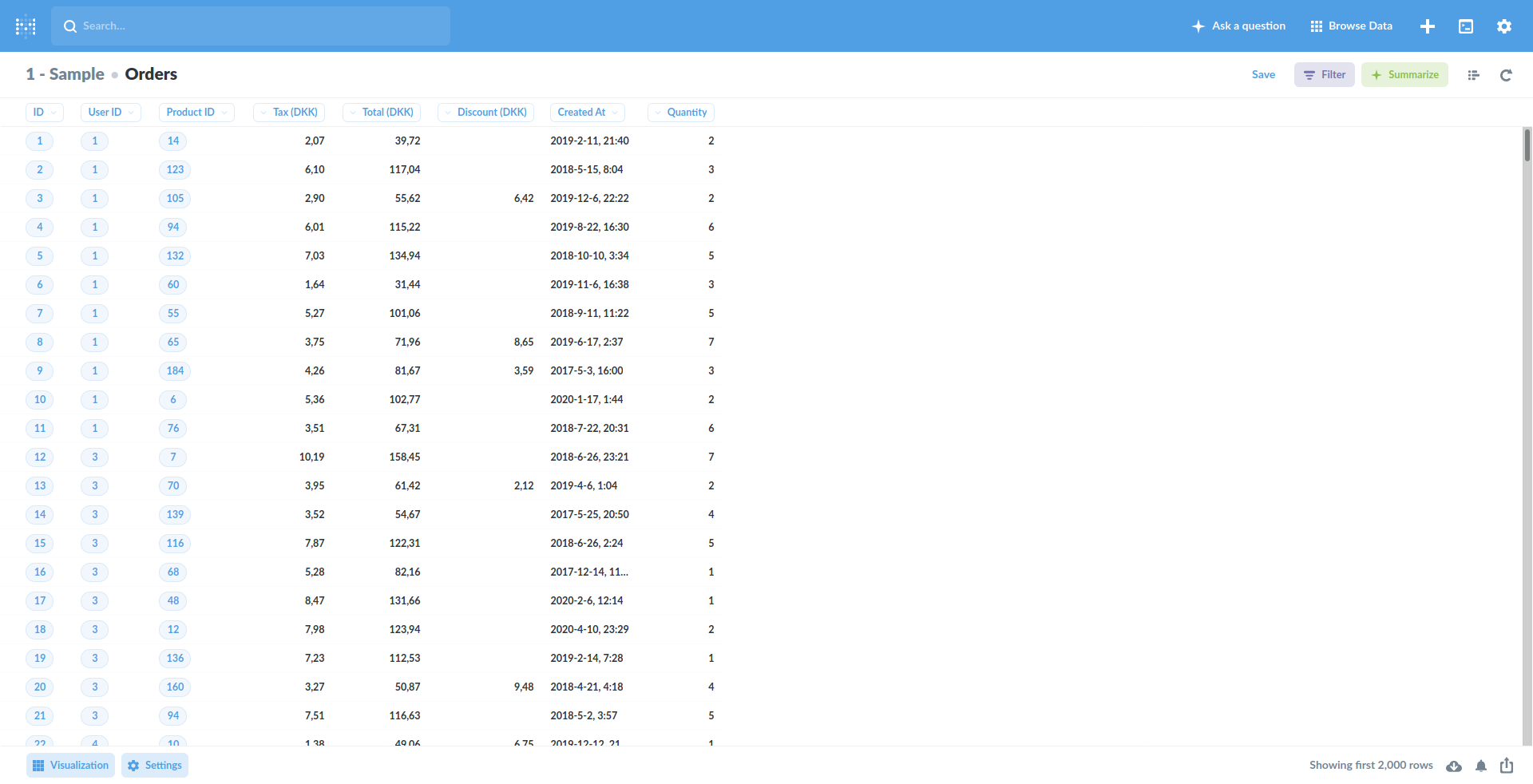
Task: Switch to the Visualization tab
Action: (70, 765)
